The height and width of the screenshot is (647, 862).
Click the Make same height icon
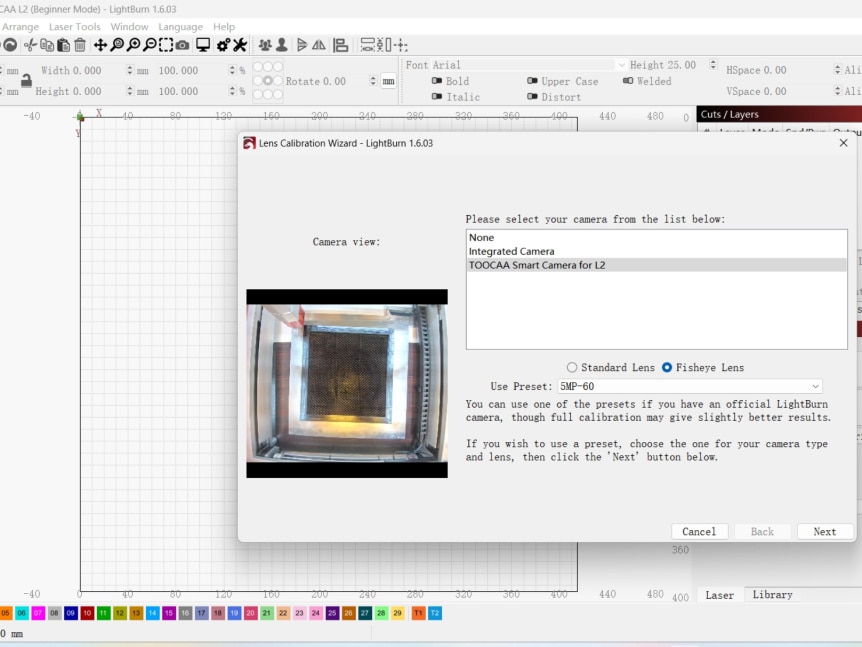click(x=384, y=45)
